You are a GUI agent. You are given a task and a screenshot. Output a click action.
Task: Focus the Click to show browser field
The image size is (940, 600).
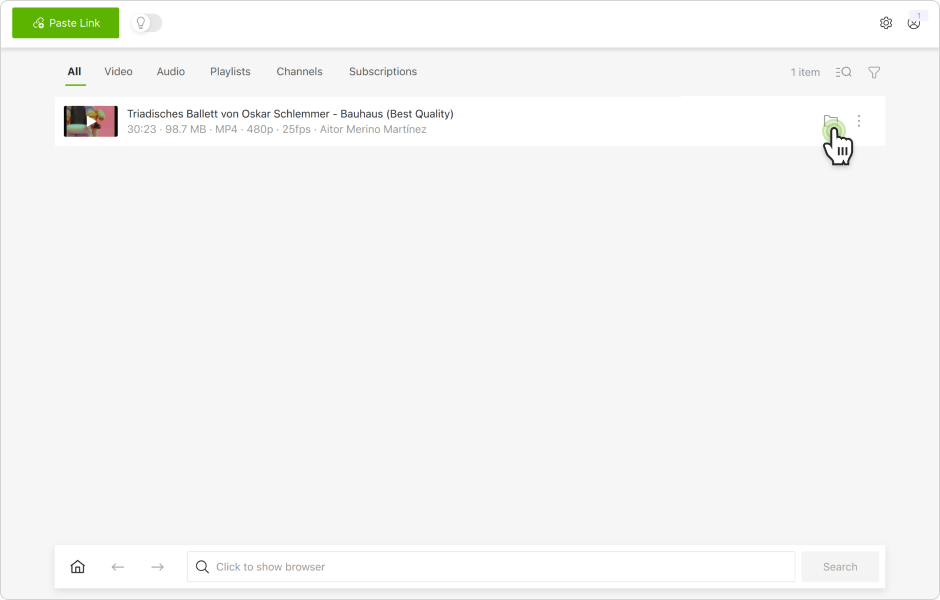[x=491, y=566]
